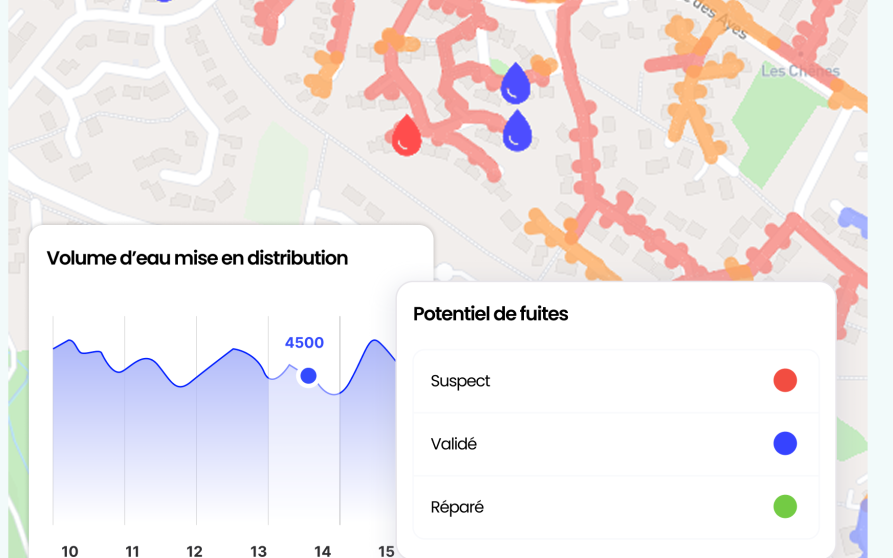This screenshot has width=893, height=558.
Task: Click the red leak droplet marker
Action: coord(405,137)
